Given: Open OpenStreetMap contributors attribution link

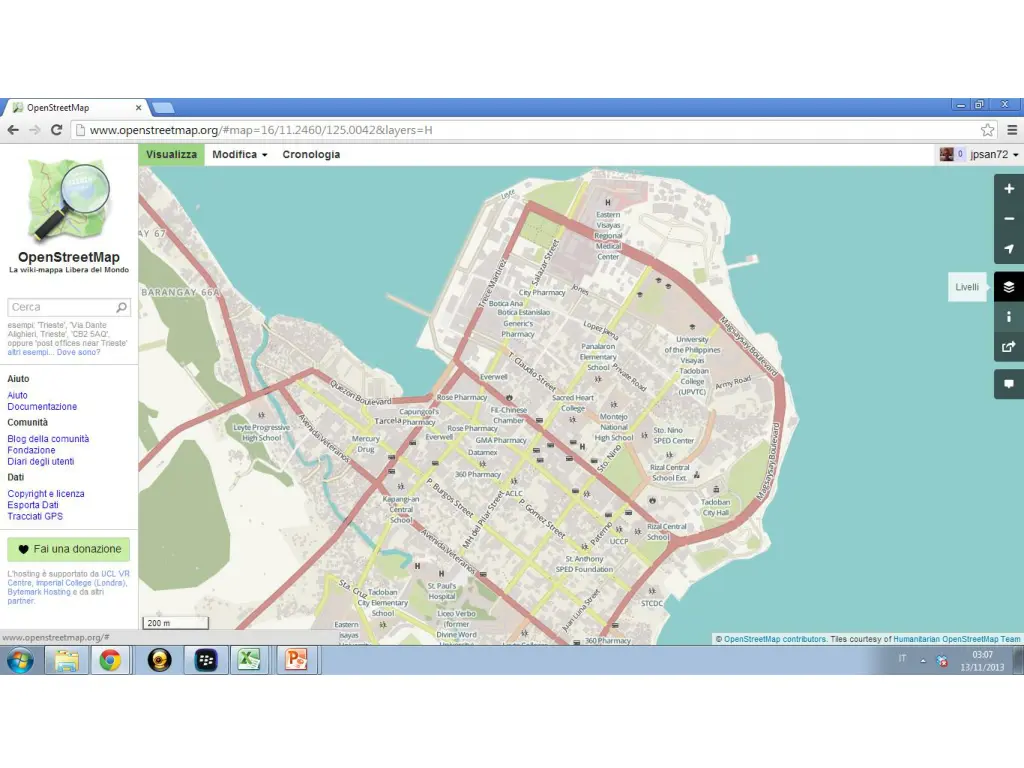Looking at the screenshot, I should pyautogui.click(x=775, y=639).
